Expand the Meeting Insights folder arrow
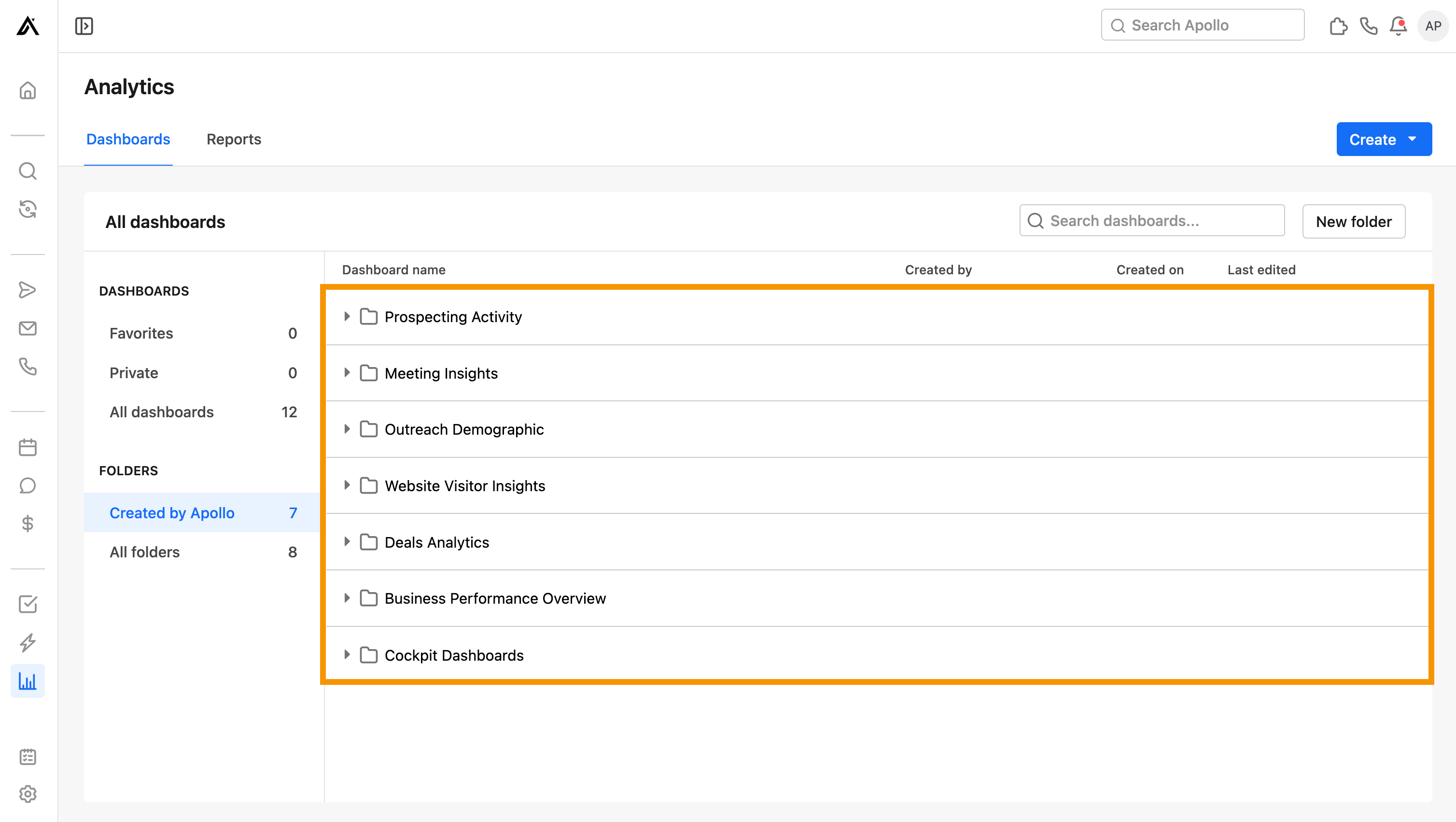 click(x=347, y=372)
